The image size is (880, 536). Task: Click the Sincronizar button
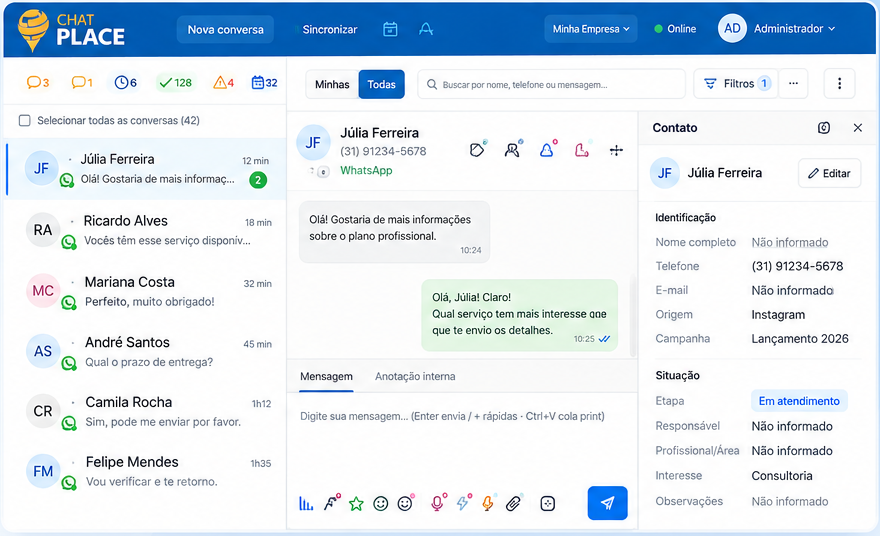(x=330, y=29)
